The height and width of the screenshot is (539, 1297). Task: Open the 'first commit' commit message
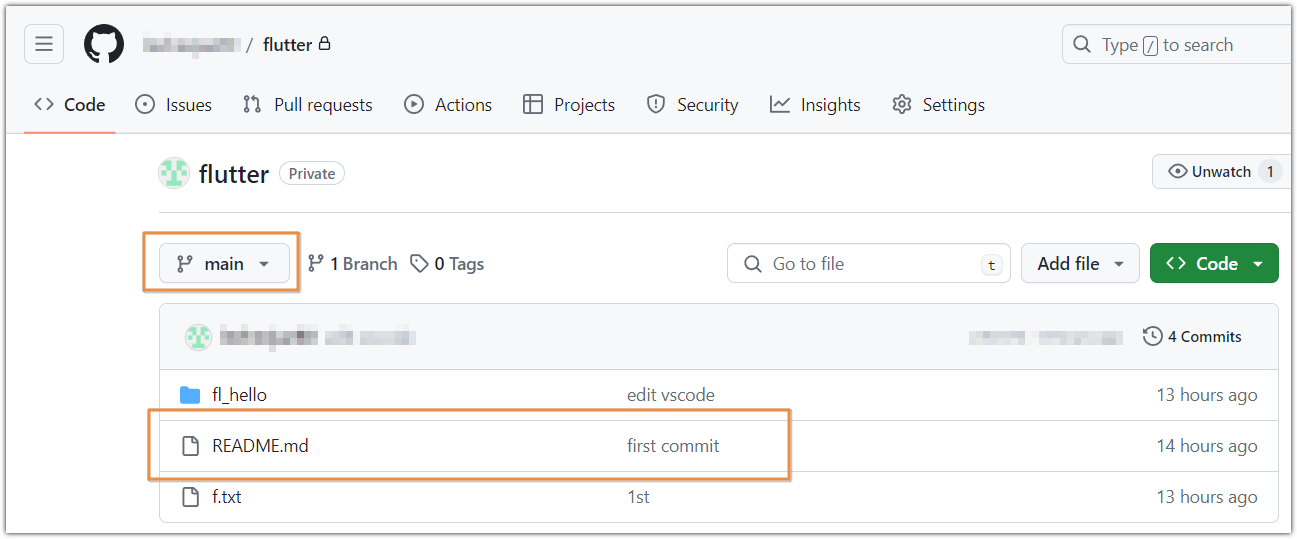coord(673,446)
